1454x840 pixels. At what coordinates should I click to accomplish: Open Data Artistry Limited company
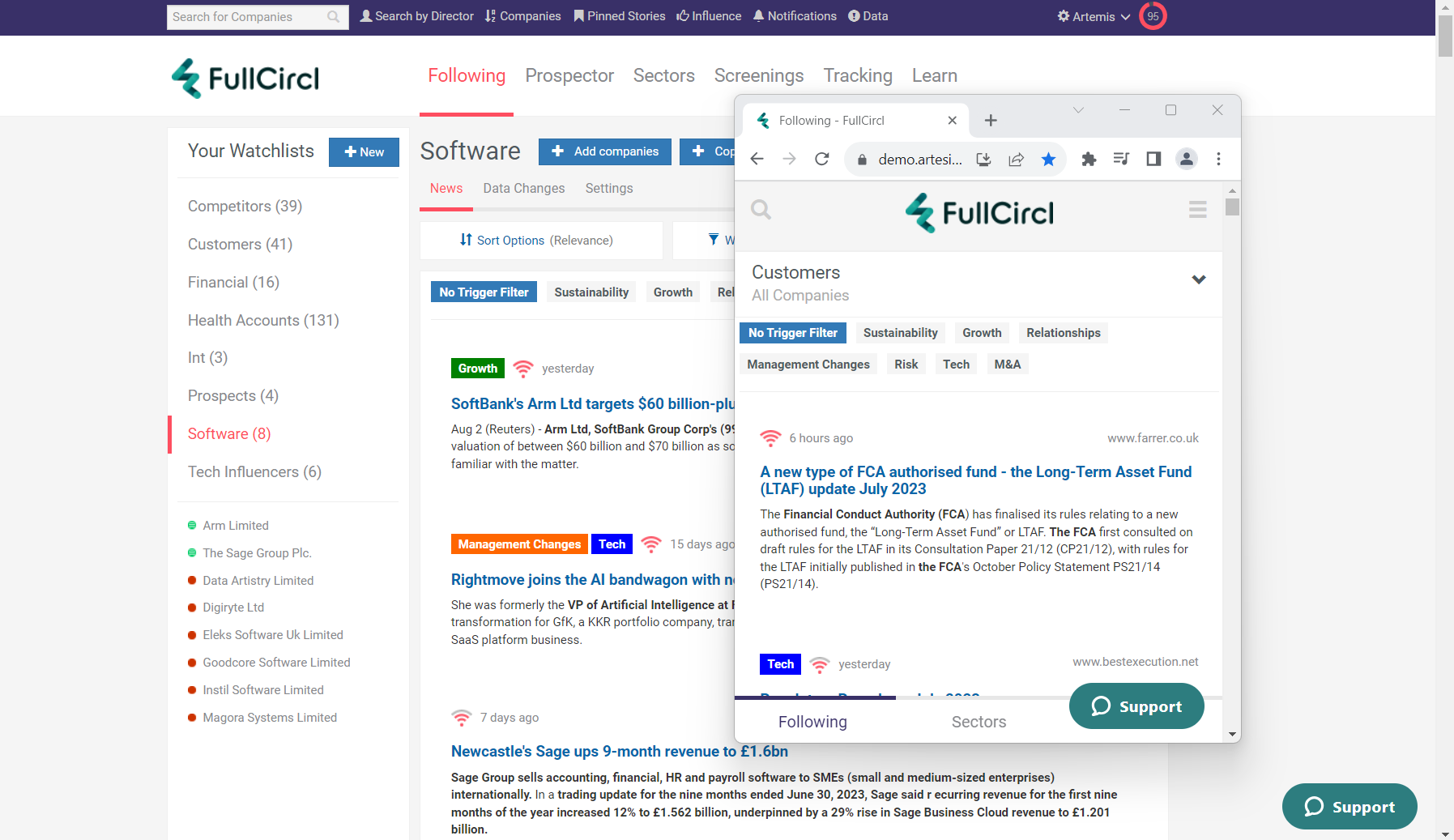[258, 581]
